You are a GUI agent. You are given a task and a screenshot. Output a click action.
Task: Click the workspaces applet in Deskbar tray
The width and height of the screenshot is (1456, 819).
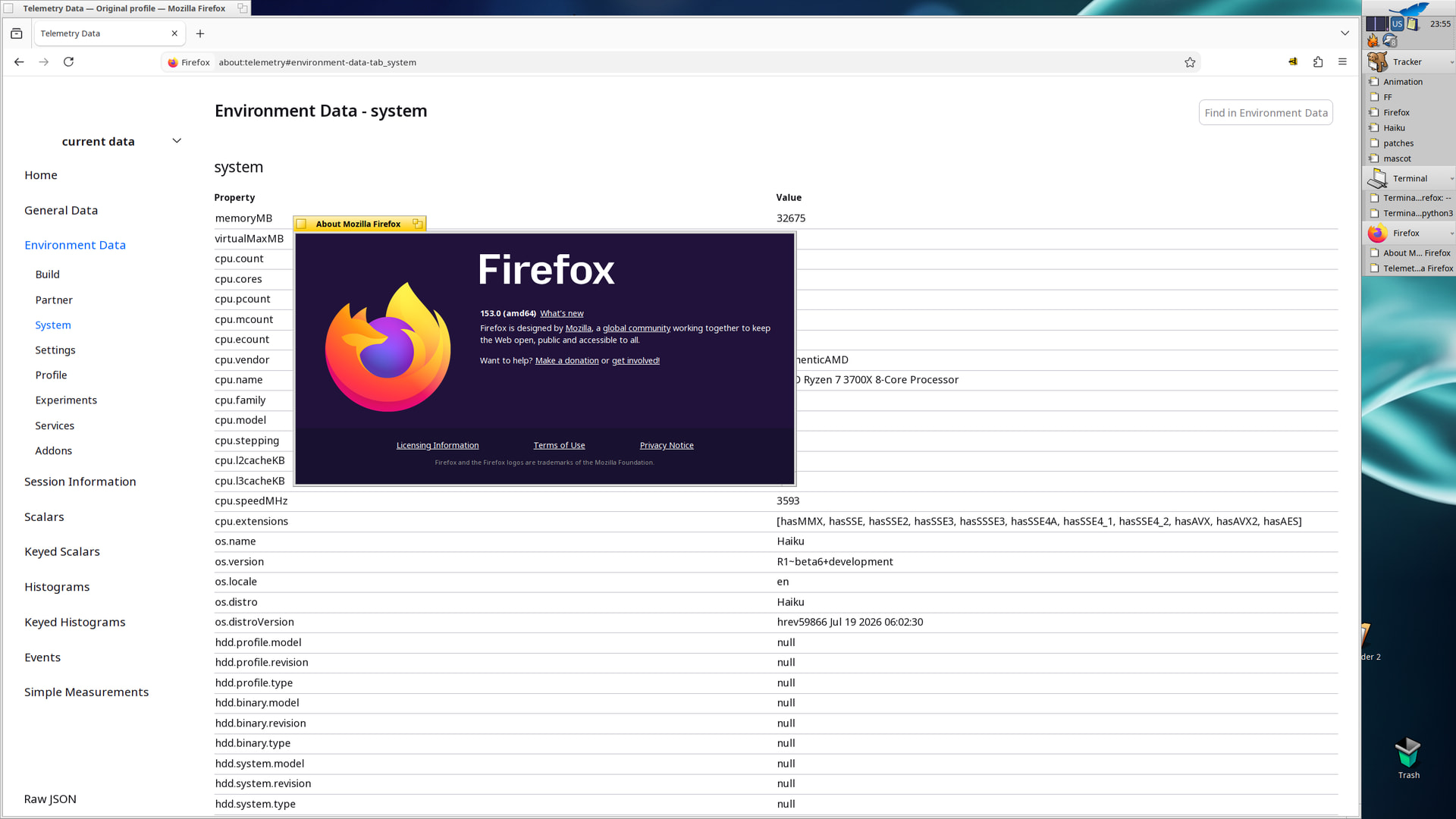(1377, 24)
